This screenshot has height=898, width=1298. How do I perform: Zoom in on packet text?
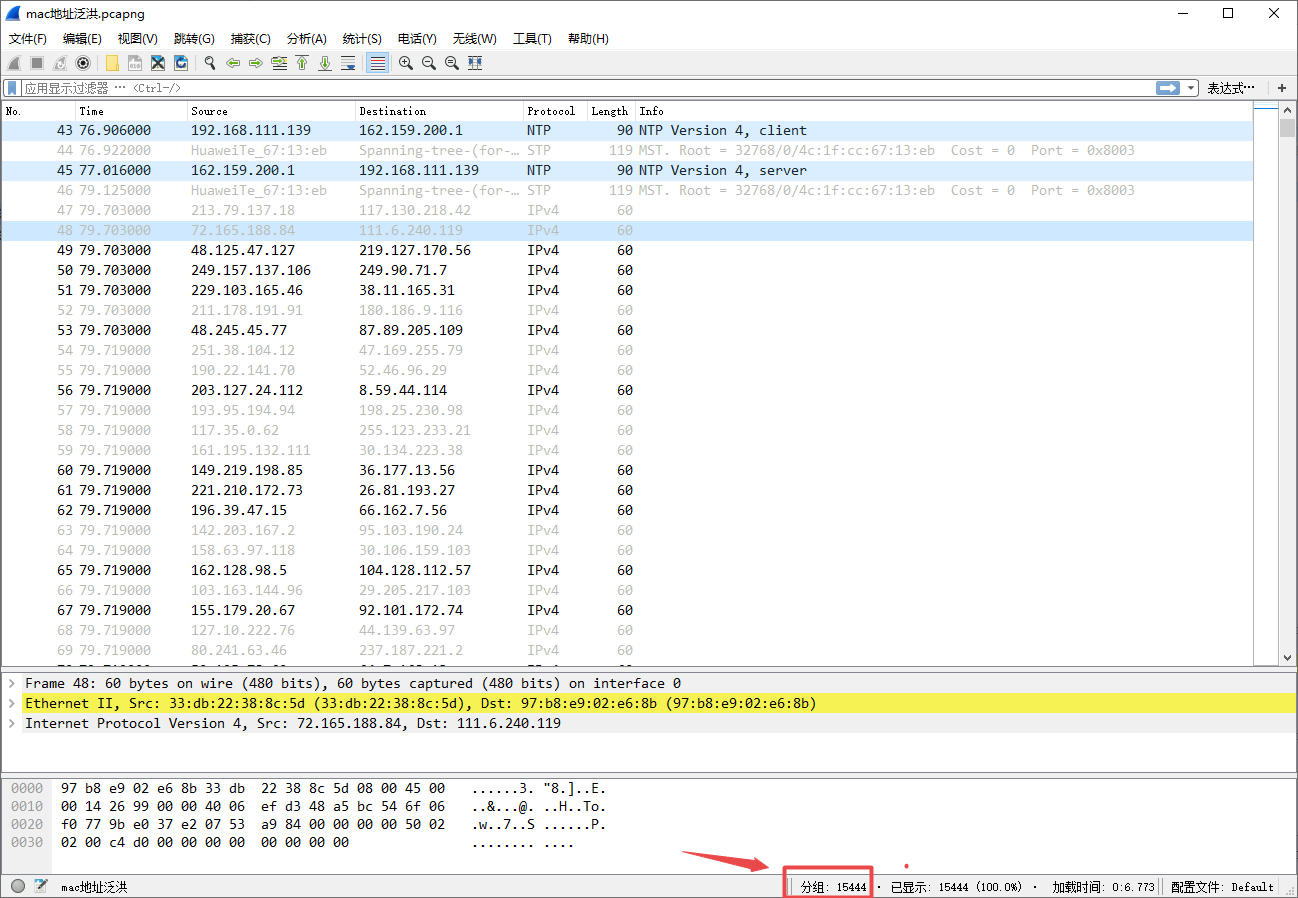tap(406, 63)
